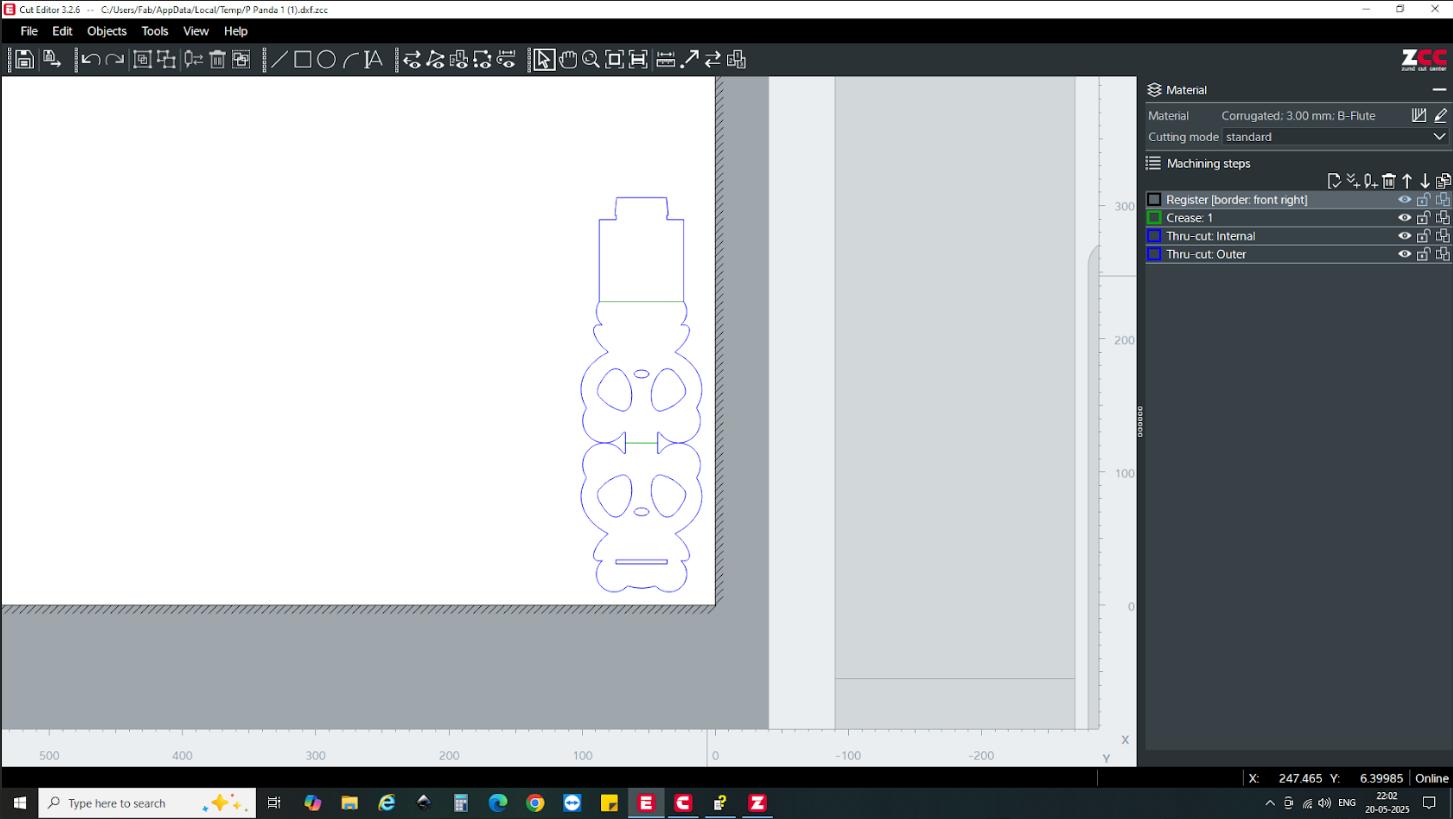Image resolution: width=1453 pixels, height=819 pixels.
Task: Lock the Thru-cut: Outer step
Action: (1423, 254)
